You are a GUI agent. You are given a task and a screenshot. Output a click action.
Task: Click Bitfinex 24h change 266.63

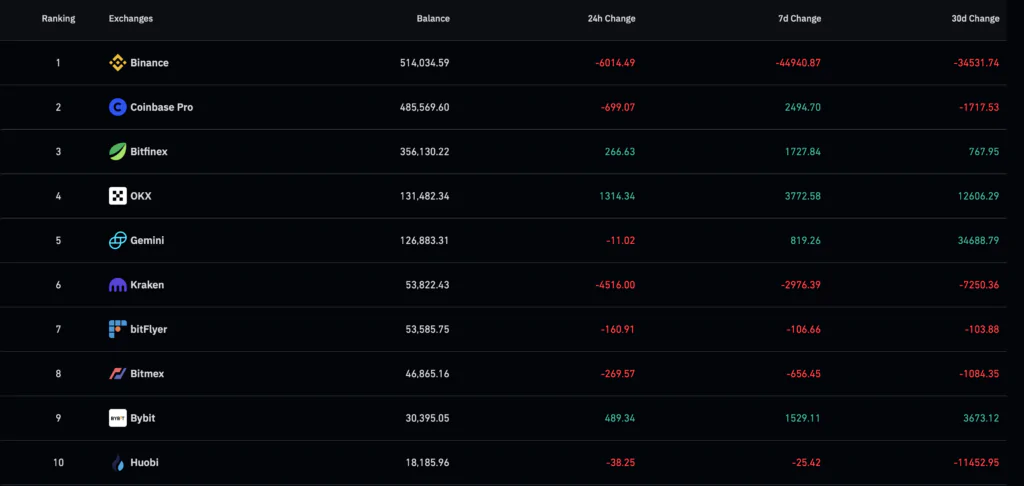620,152
